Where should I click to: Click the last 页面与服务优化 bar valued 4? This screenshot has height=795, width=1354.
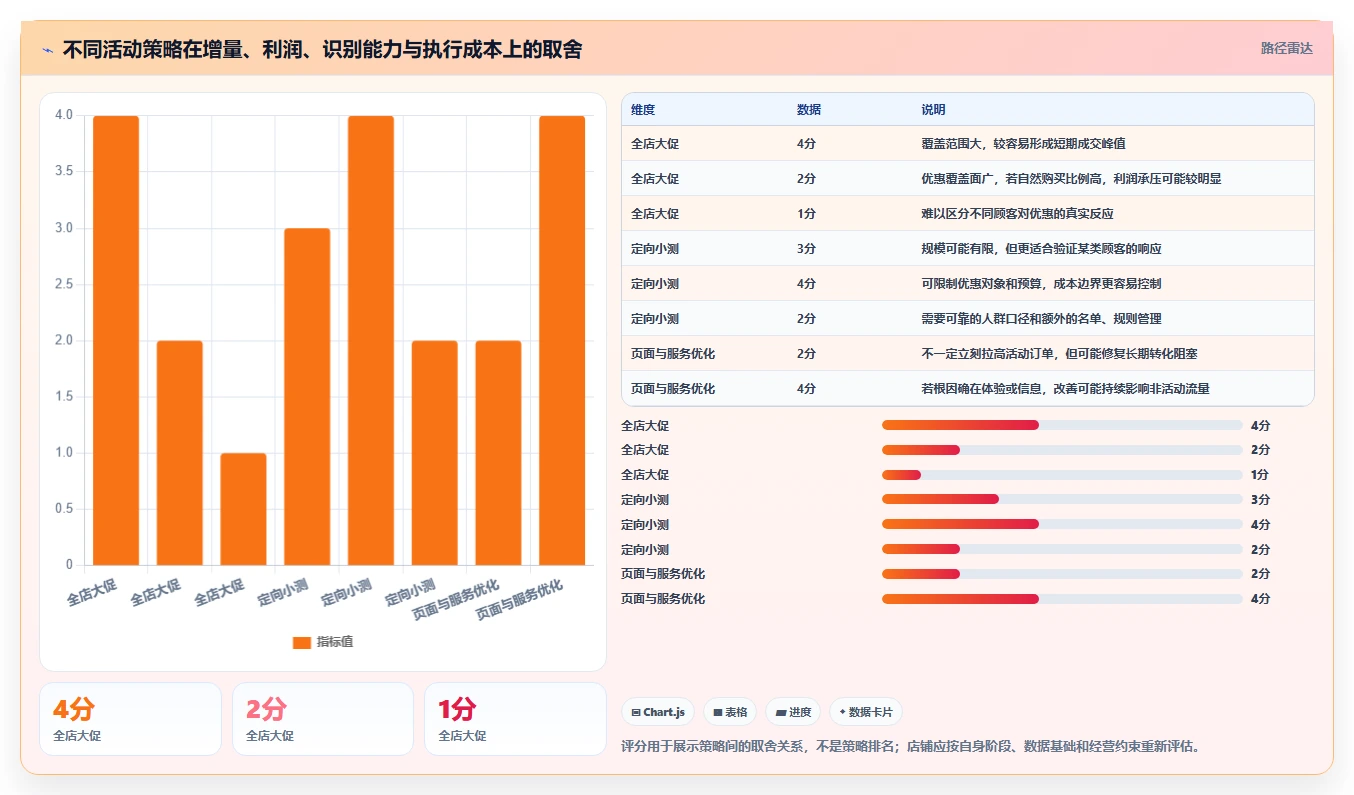tap(562, 340)
